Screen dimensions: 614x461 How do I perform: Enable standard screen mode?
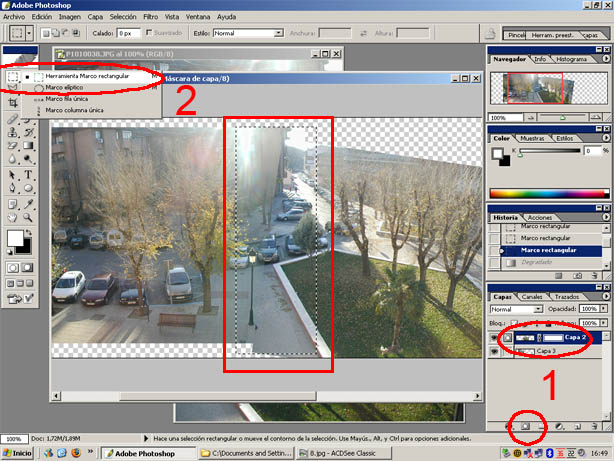pos(11,283)
